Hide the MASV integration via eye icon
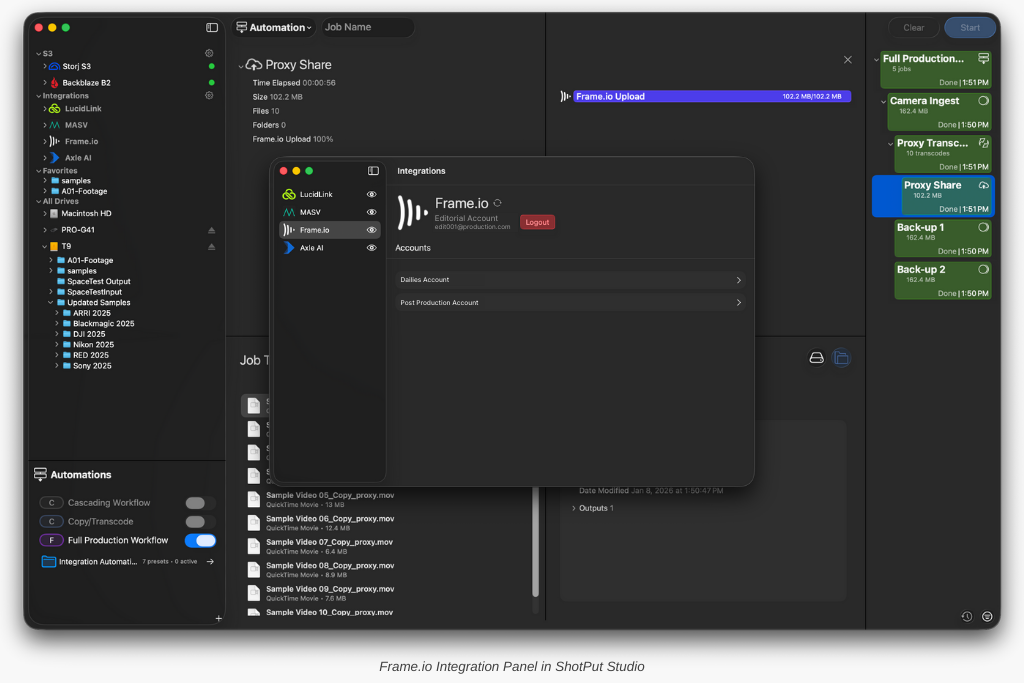 point(372,212)
